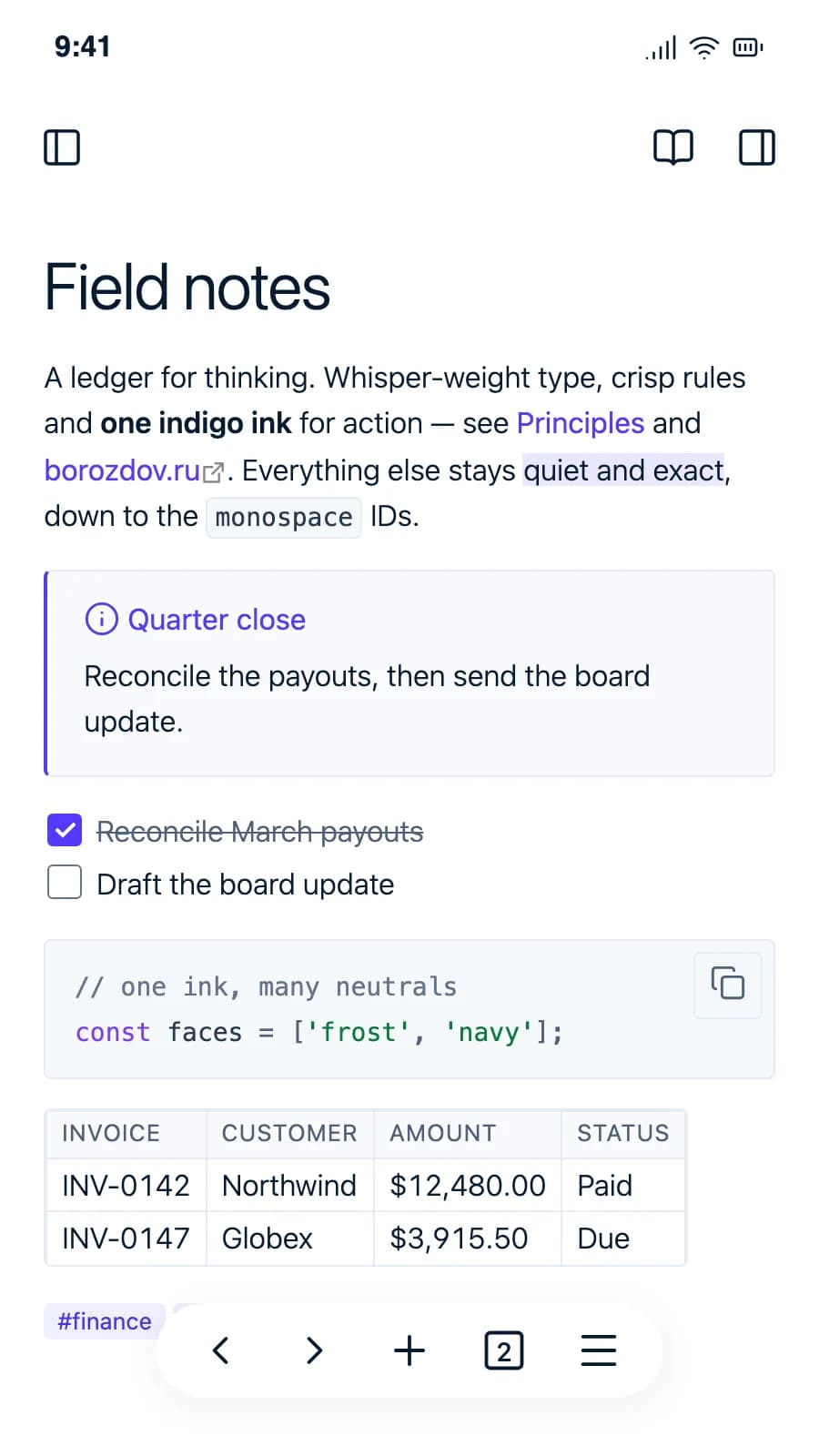
Task: Click the STATUS column header
Action: pyautogui.click(x=623, y=1133)
